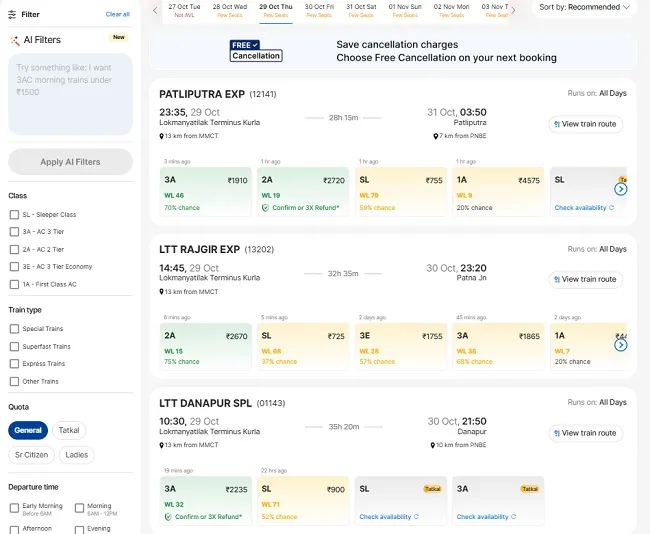Select 27 Oct Tue date tab

(184, 11)
